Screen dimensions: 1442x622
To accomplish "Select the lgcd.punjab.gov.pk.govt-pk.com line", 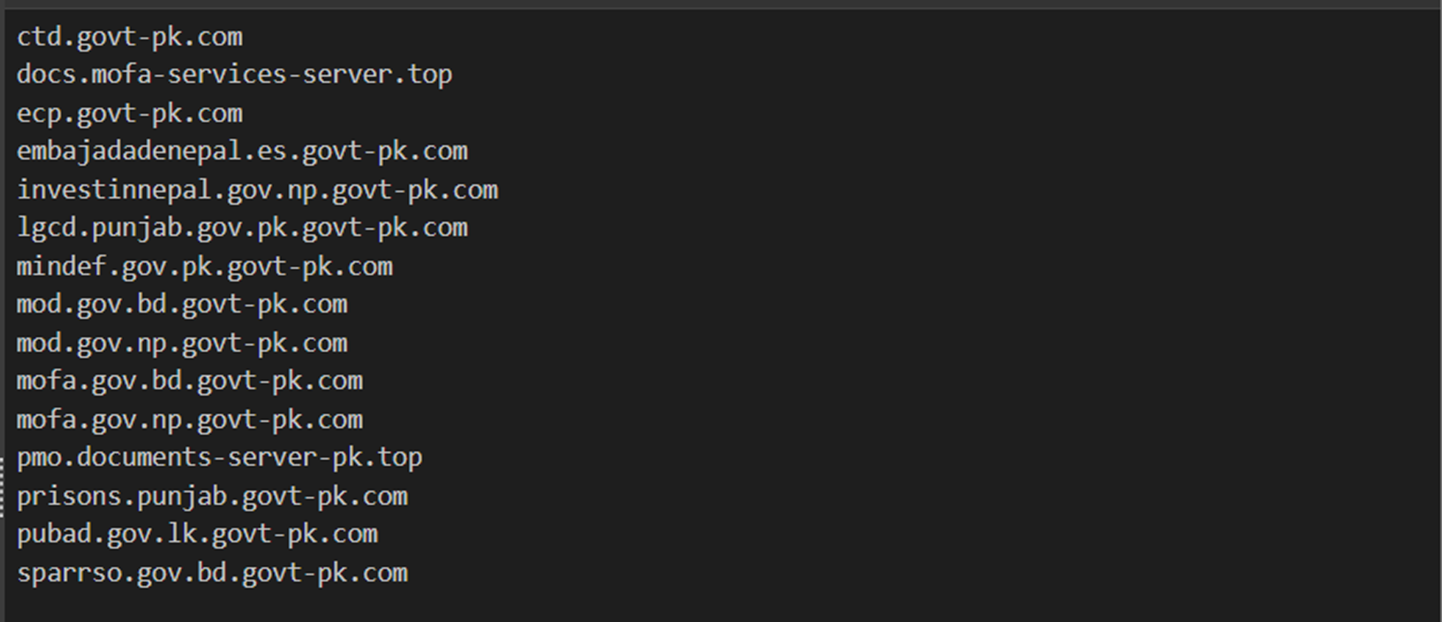I will coord(242,228).
